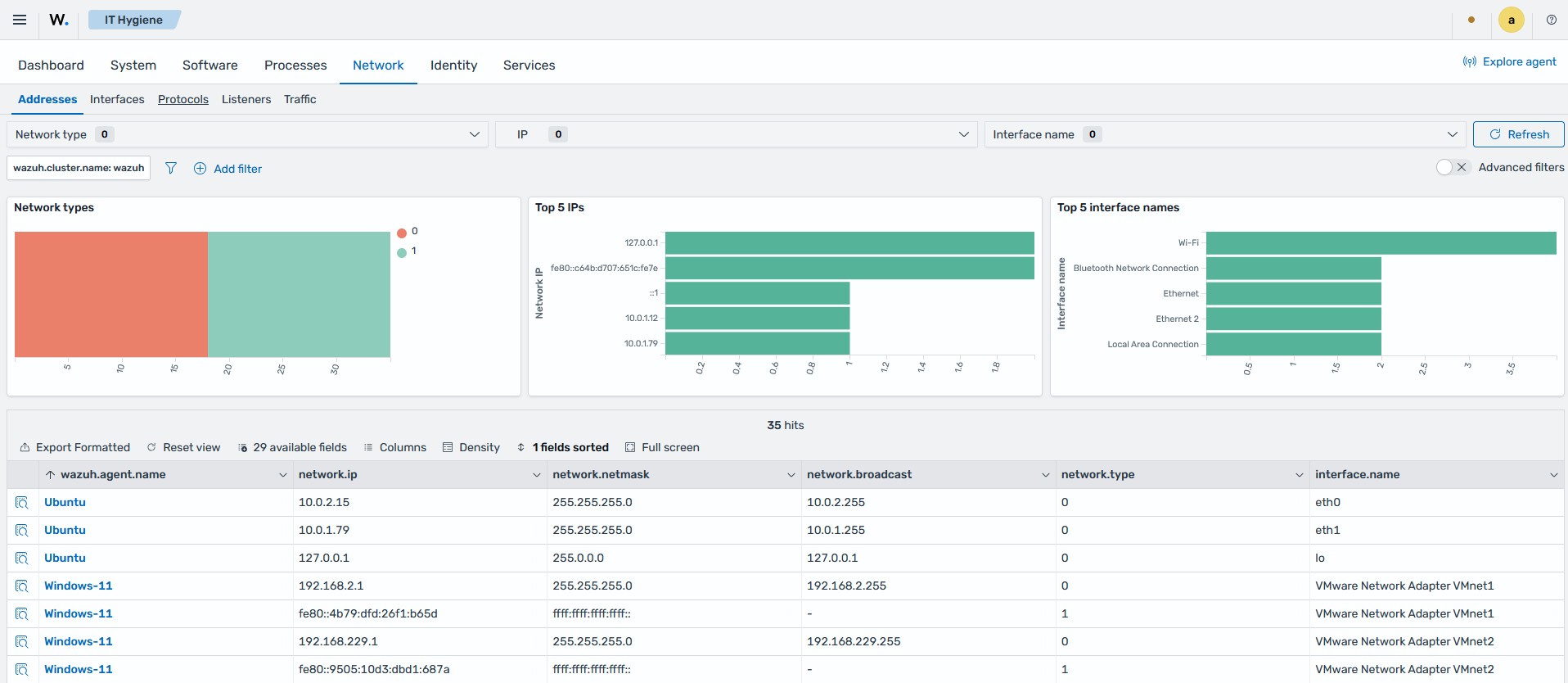Open the network.ip column menu chevron
The image size is (1568, 683).
pos(537,475)
